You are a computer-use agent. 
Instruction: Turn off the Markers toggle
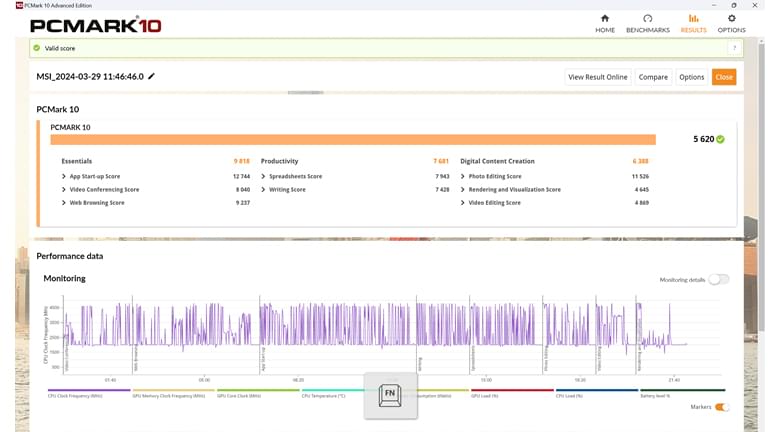coord(722,407)
